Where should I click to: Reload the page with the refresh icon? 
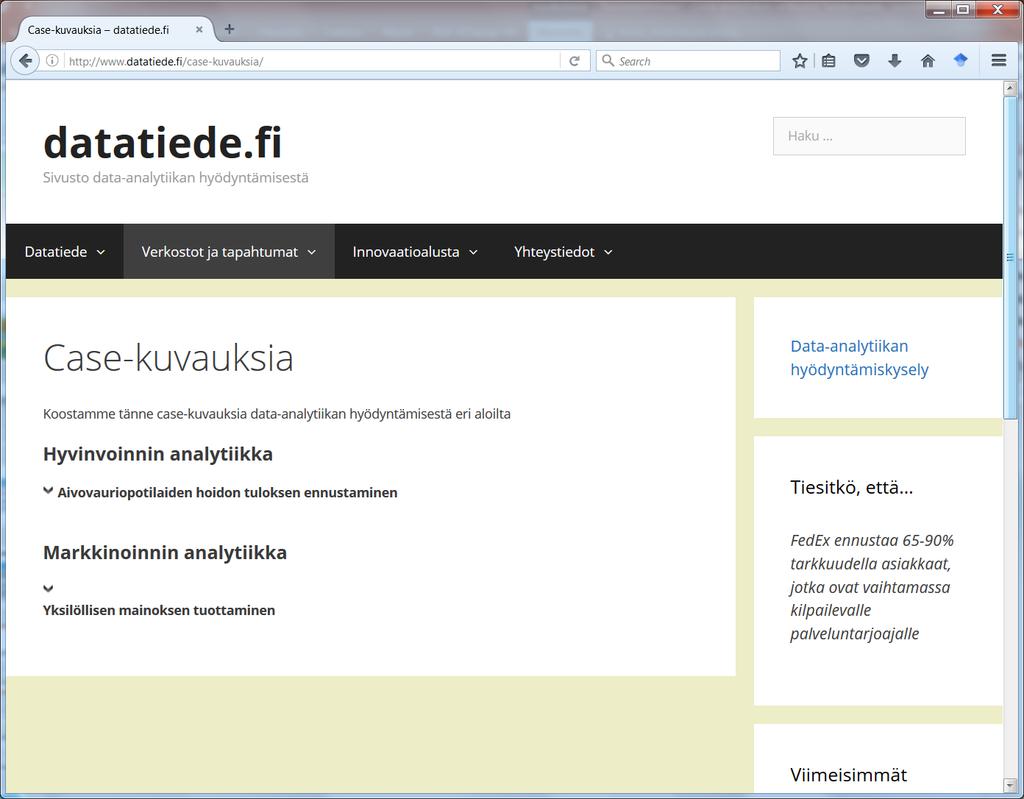click(x=575, y=61)
